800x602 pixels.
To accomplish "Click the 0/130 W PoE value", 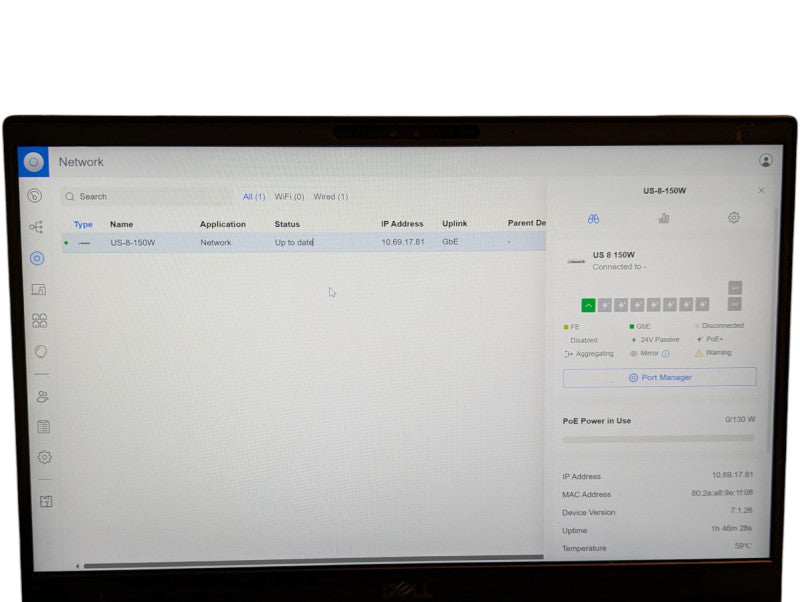I will 740,419.
